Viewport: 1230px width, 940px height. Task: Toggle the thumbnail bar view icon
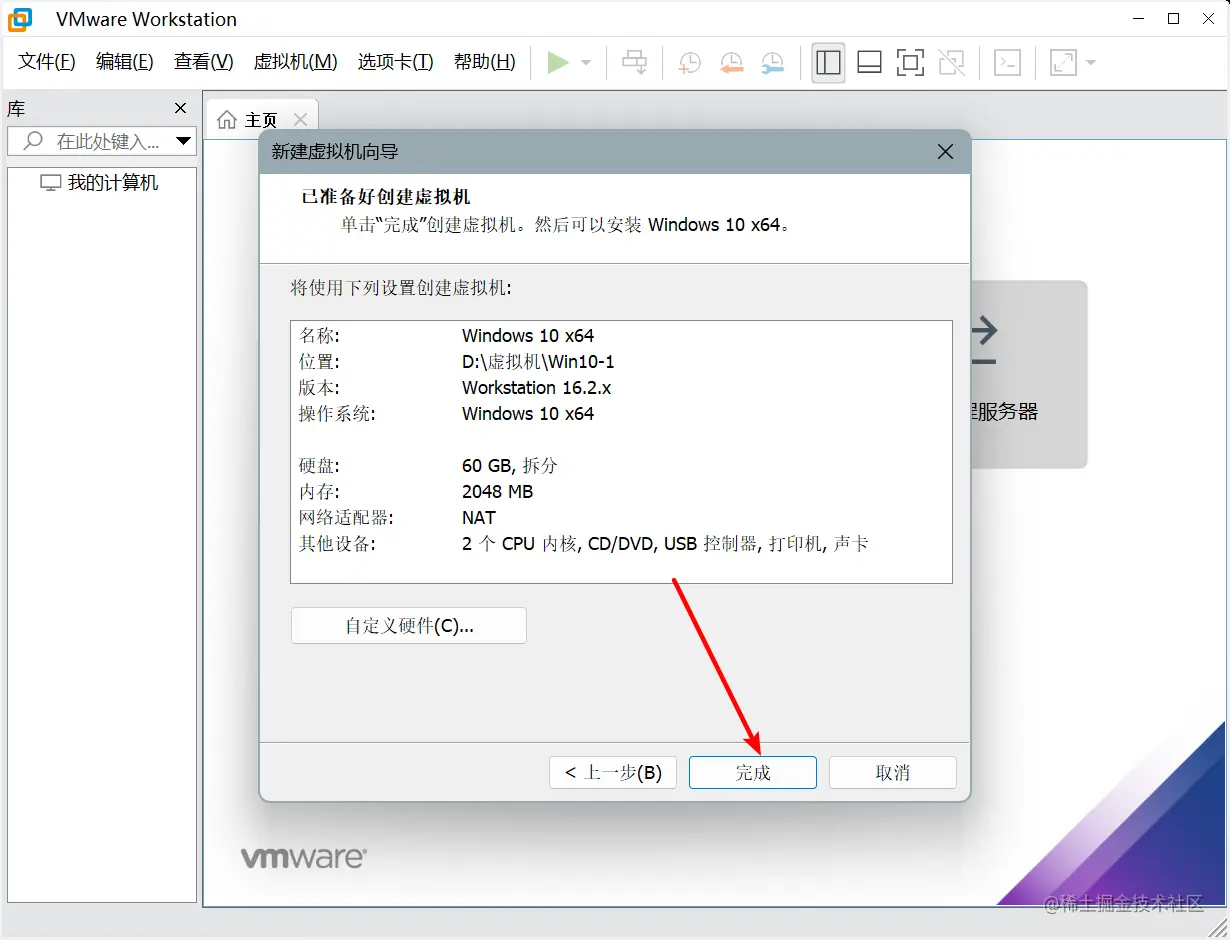click(x=869, y=63)
